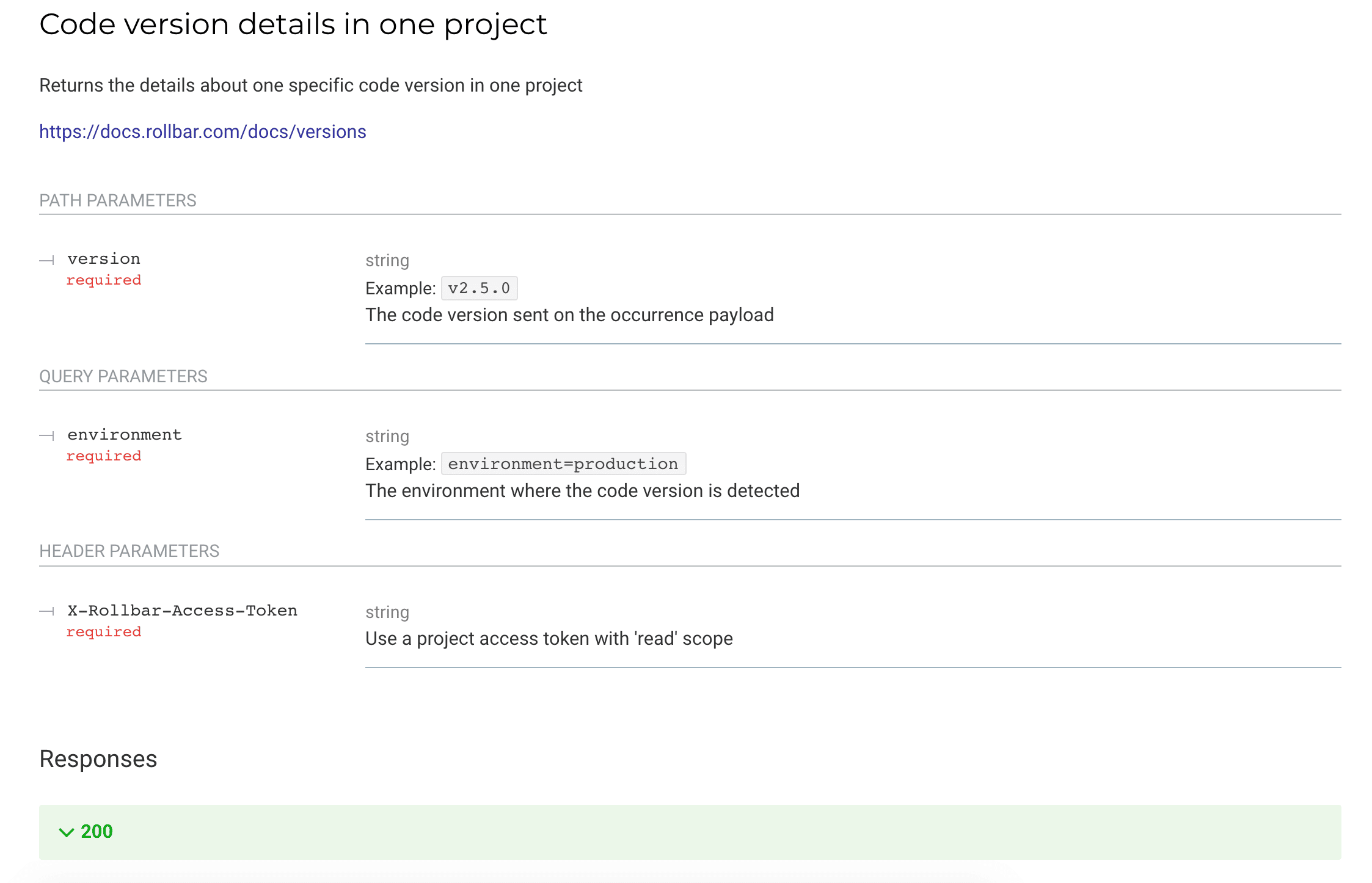Click the green chevron beside 200
Screen dimensions: 1372x883
coord(66,832)
